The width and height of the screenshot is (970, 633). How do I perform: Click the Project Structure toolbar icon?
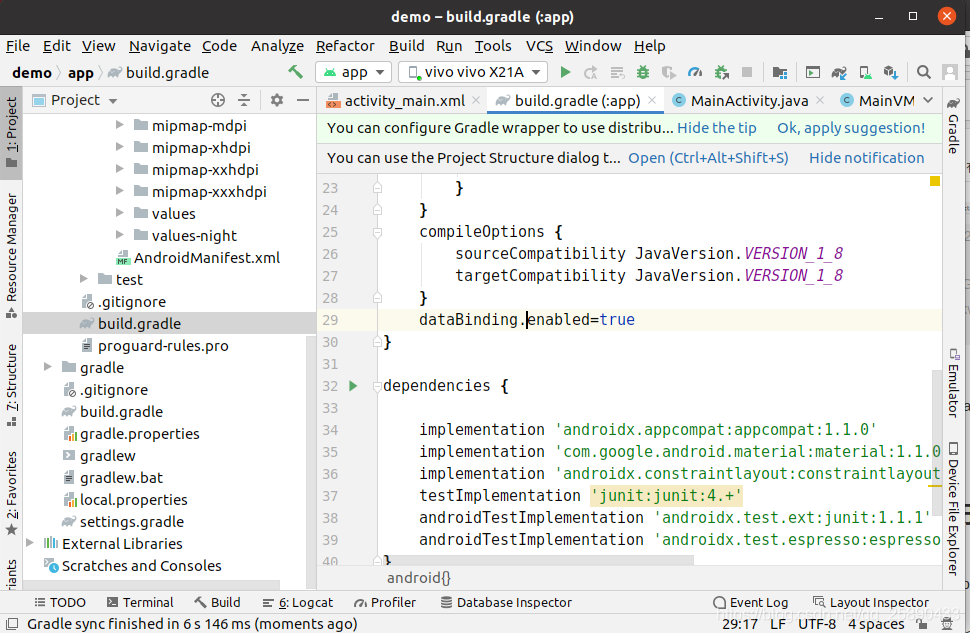780,72
